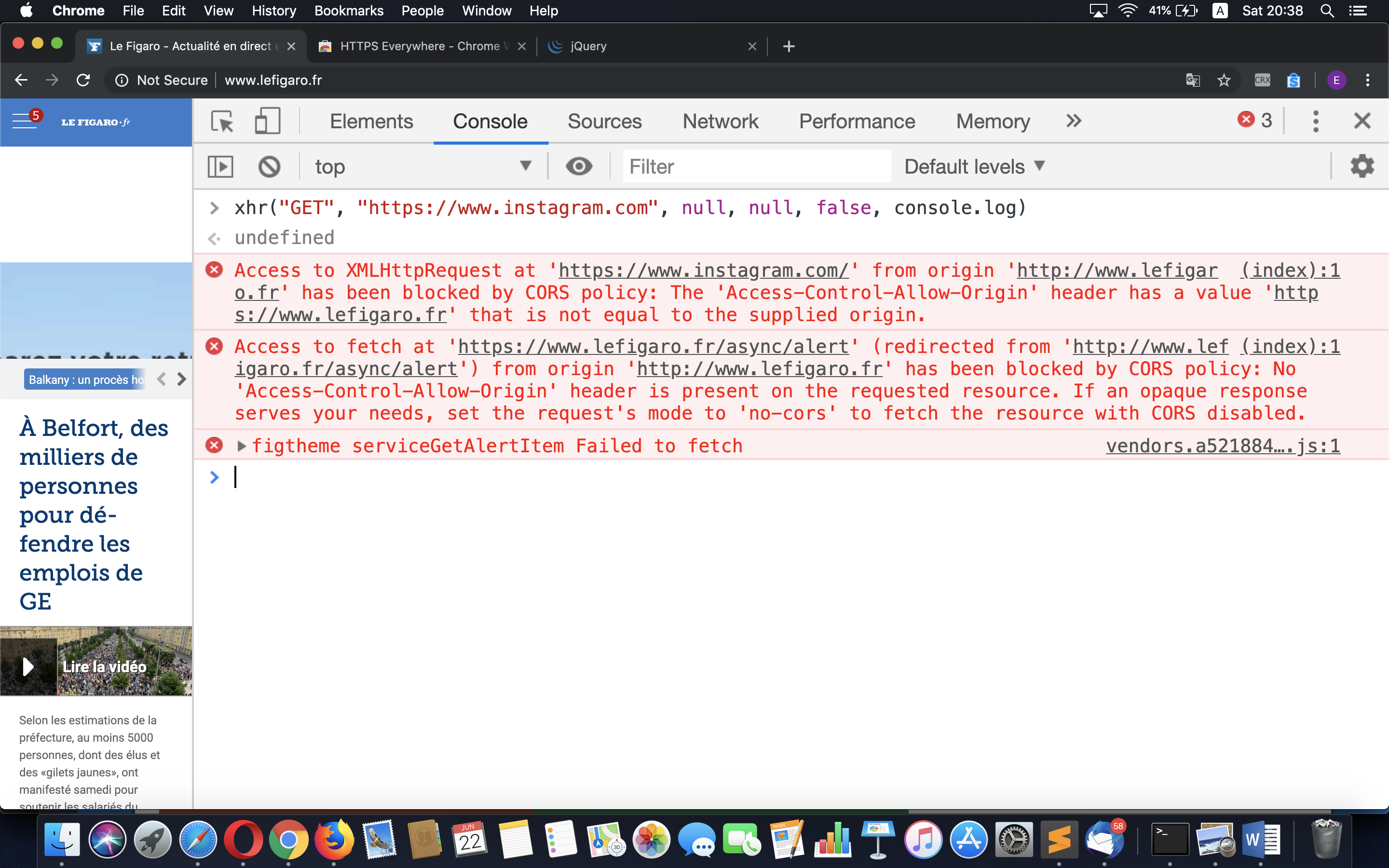Click the error count badge showing 3

[1255, 120]
